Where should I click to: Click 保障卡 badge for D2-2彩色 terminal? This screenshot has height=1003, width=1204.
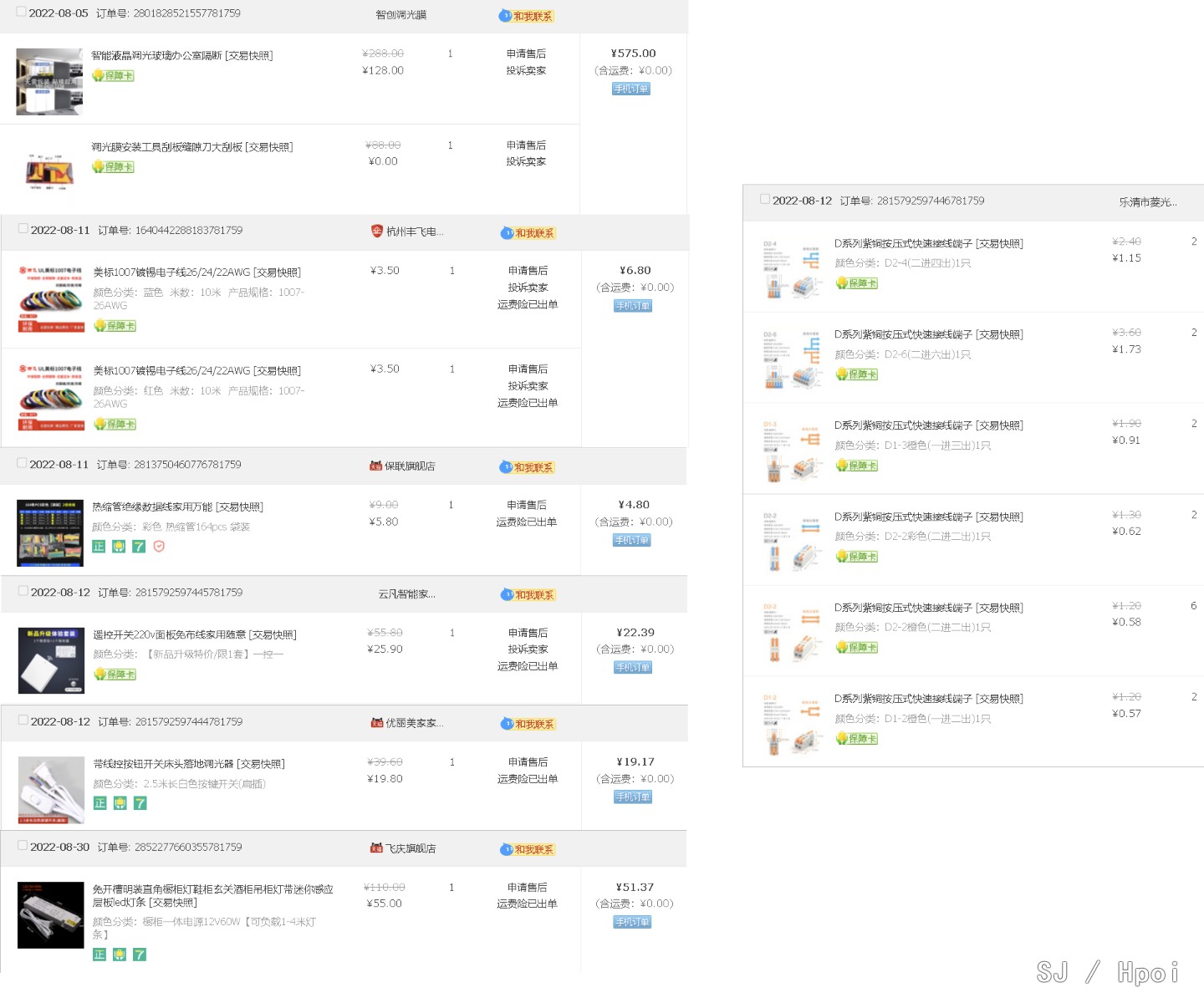857,557
